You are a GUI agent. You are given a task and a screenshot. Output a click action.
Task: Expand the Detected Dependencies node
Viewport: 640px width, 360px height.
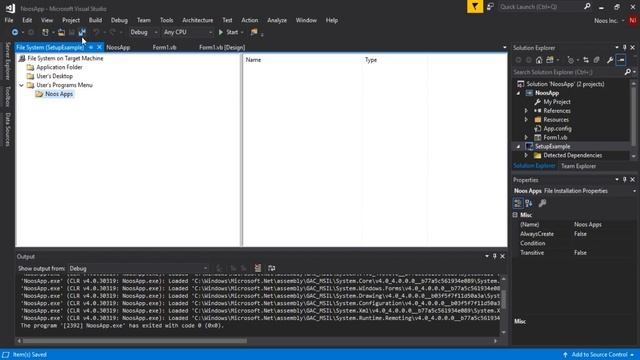pos(526,156)
